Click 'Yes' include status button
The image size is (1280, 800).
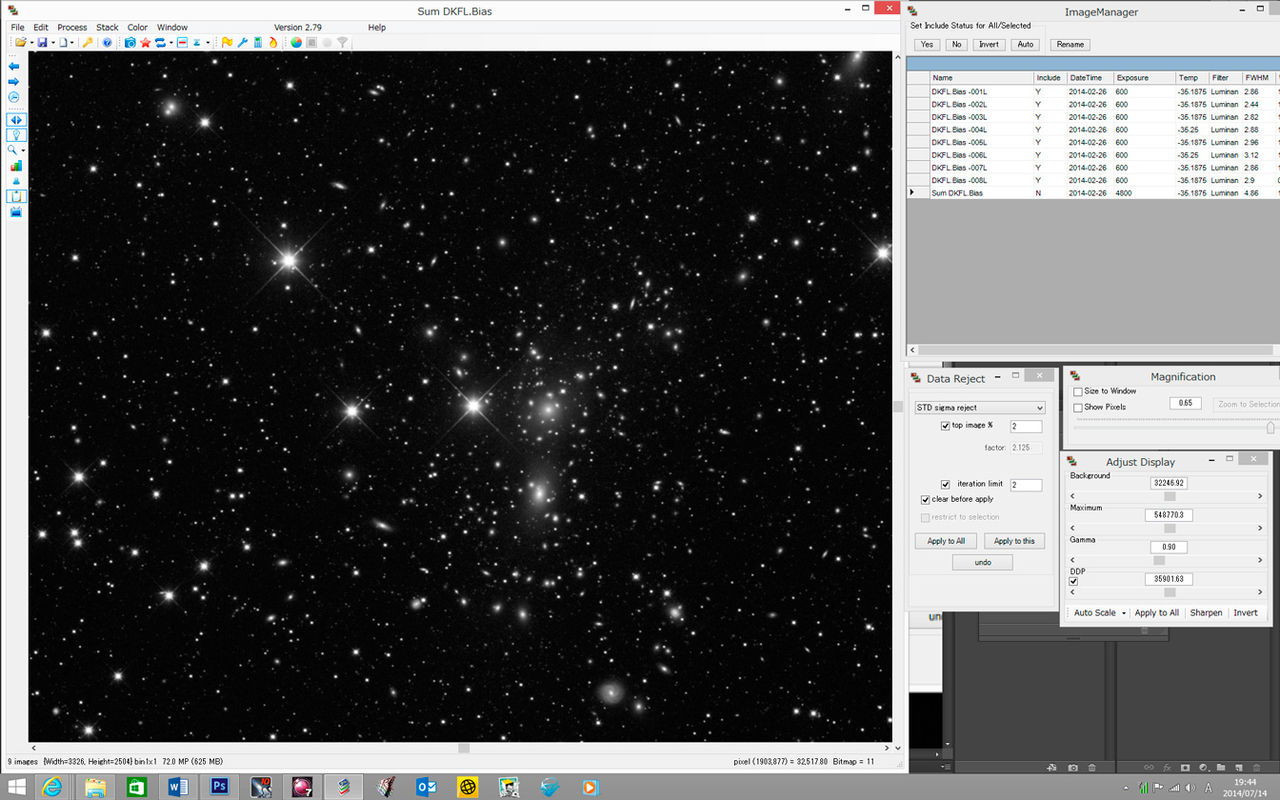tap(927, 44)
